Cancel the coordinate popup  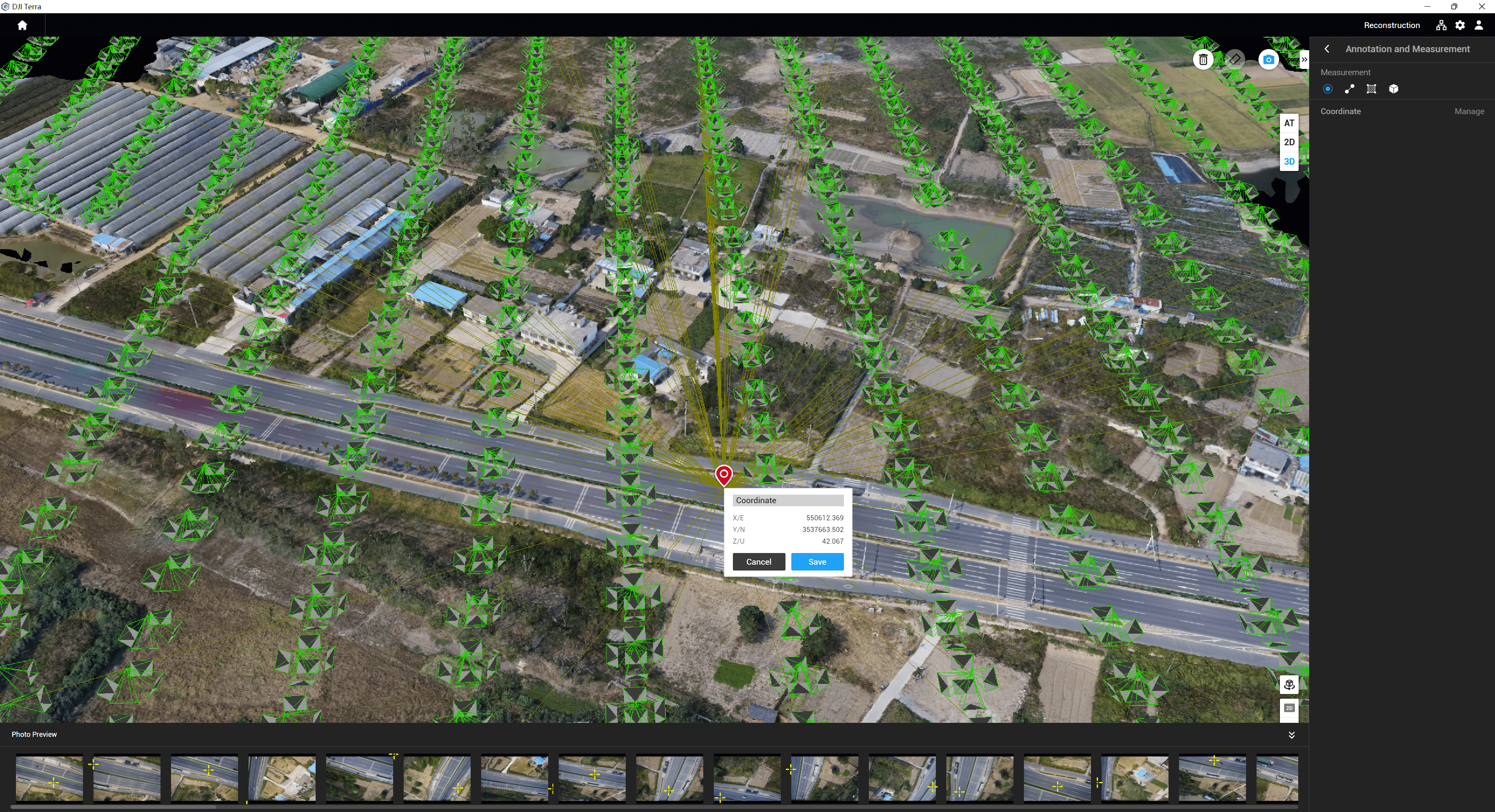point(758,562)
